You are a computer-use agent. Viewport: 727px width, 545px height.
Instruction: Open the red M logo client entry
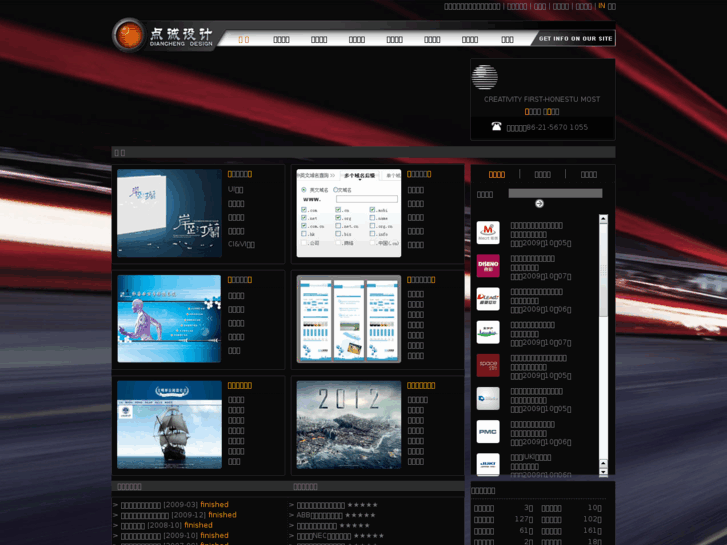click(488, 232)
